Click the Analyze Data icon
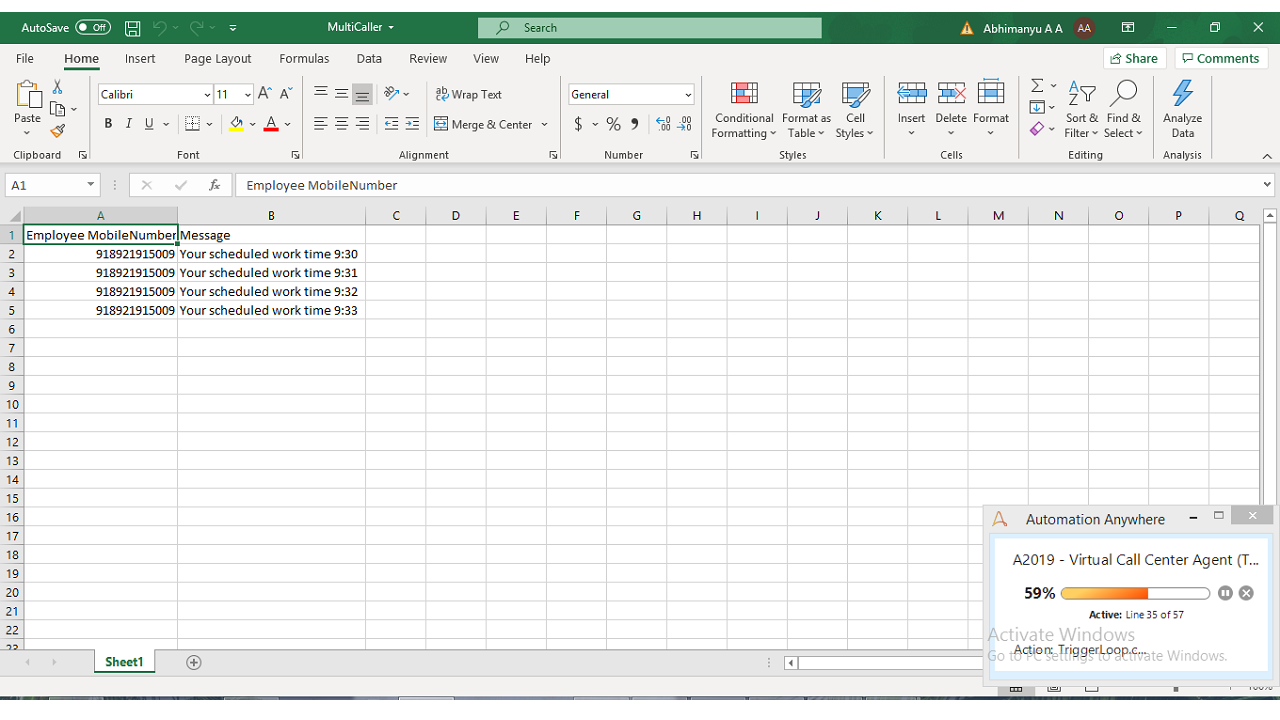The image size is (1280, 720). click(1182, 110)
